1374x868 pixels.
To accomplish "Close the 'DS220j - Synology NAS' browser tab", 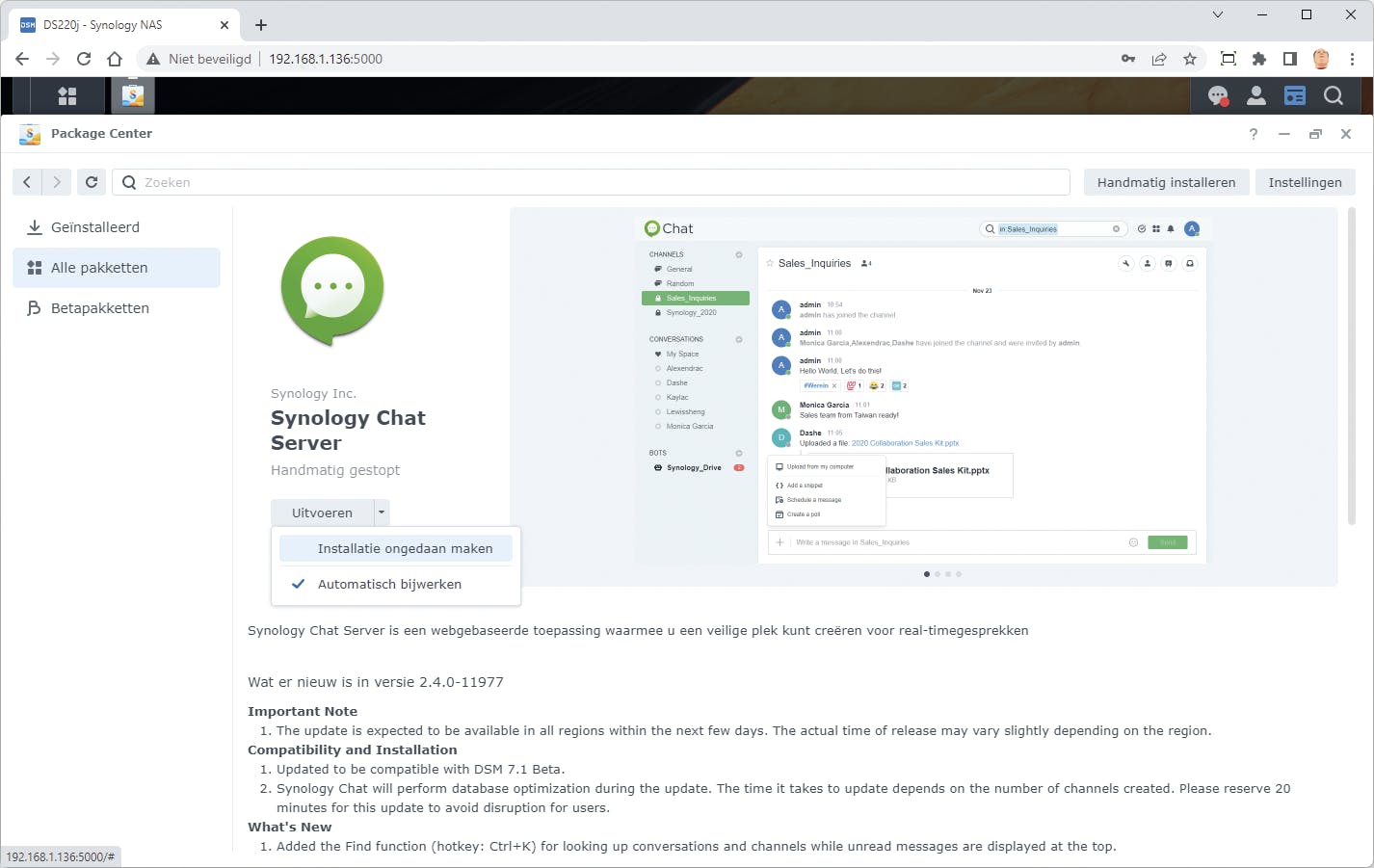I will [x=225, y=25].
